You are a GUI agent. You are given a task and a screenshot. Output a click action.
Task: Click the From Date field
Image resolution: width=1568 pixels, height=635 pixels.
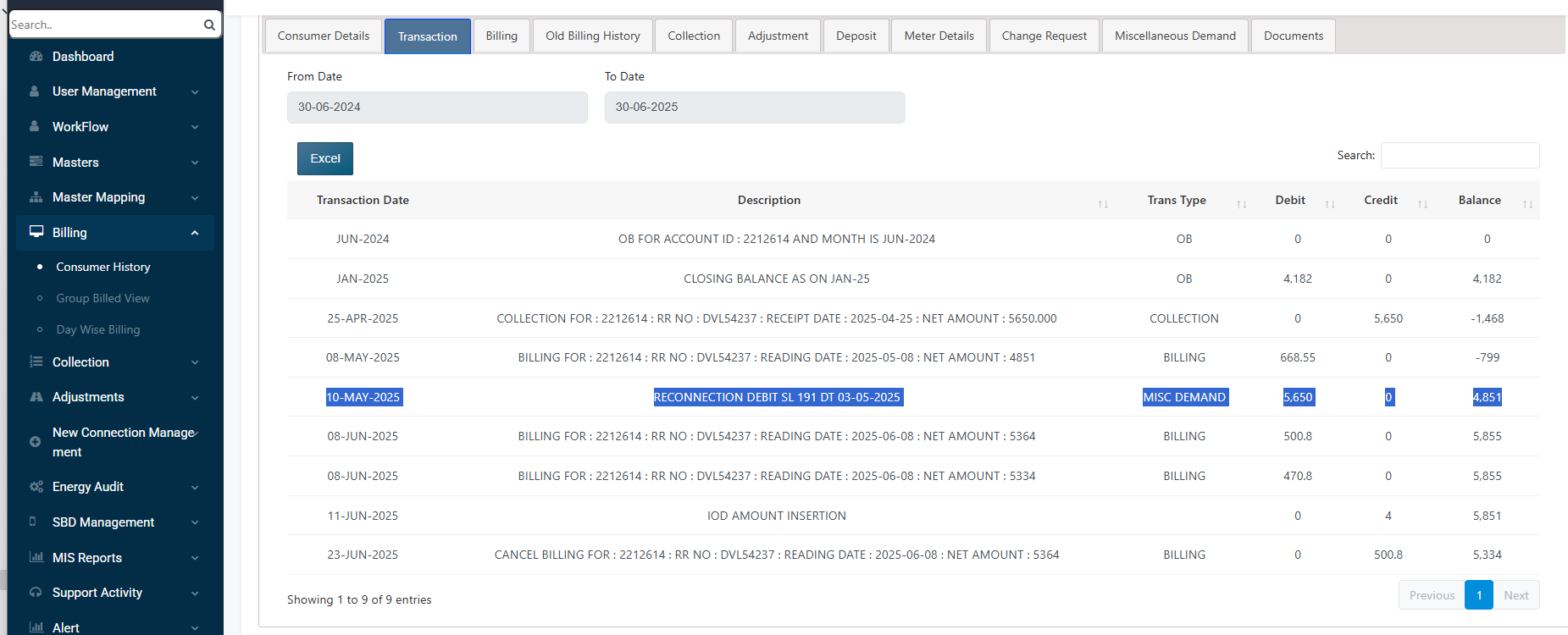click(x=437, y=108)
